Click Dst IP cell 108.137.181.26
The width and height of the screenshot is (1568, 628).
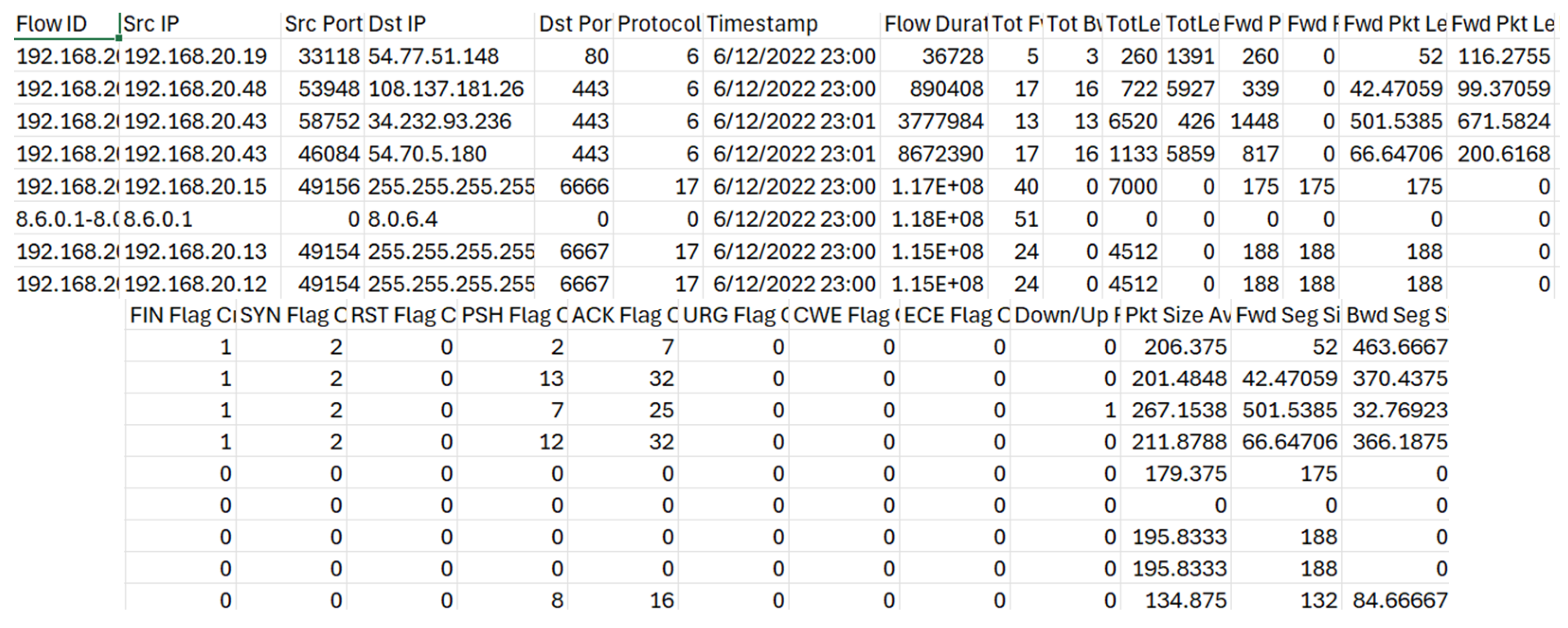(449, 89)
